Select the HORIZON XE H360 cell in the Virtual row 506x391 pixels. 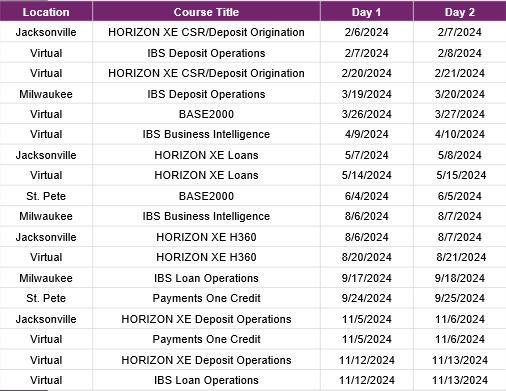pos(206,257)
